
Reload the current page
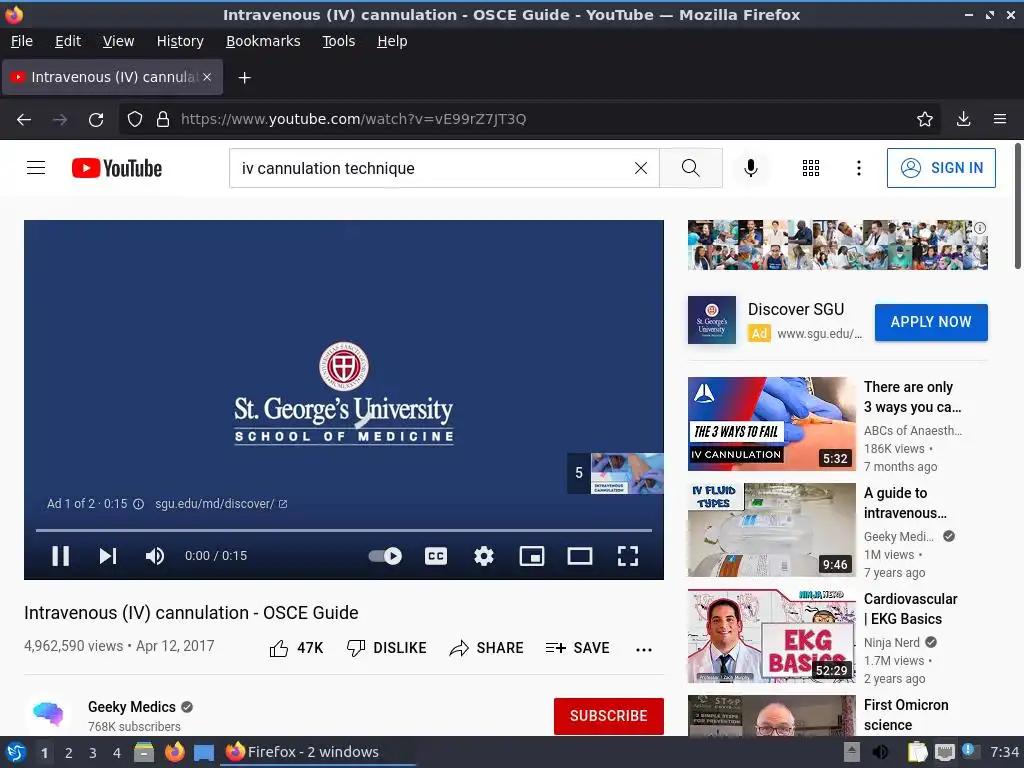point(96,119)
